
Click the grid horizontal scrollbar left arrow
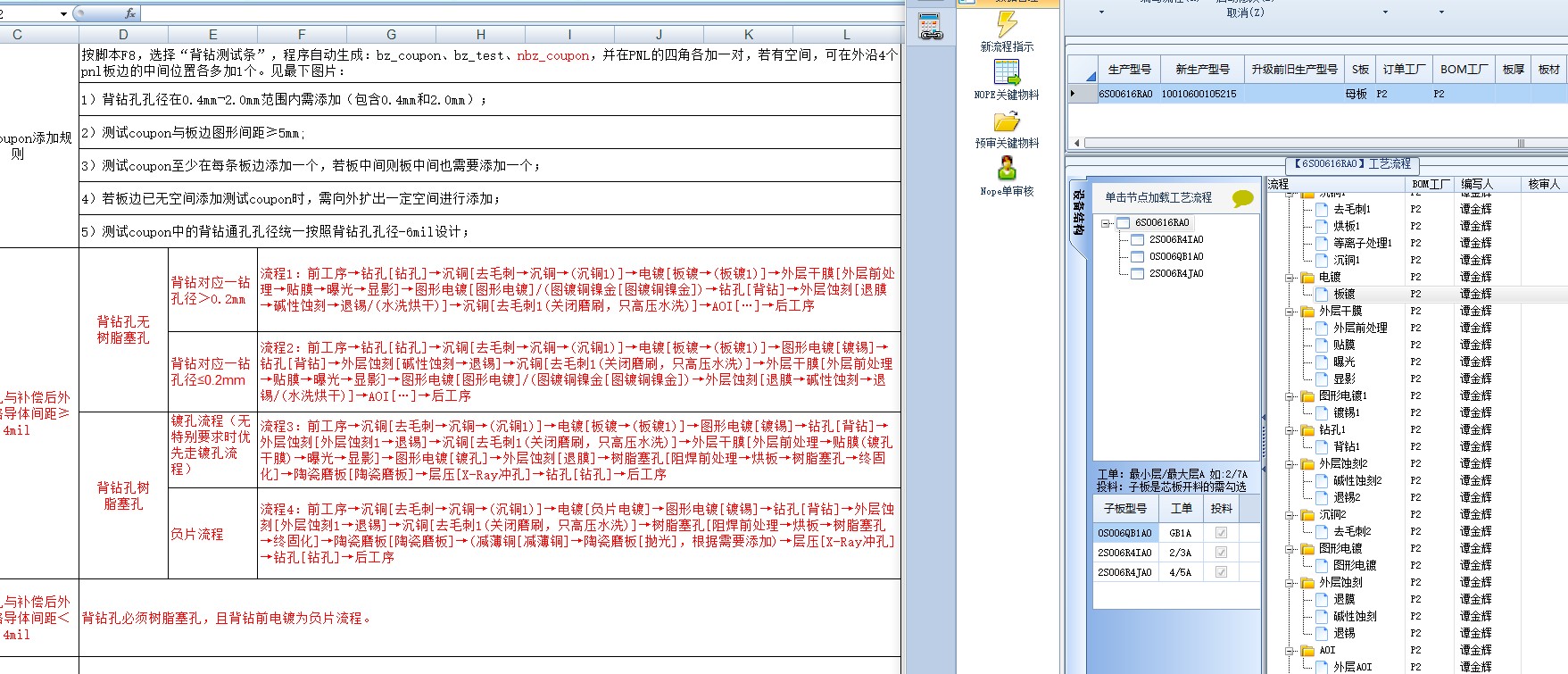coord(1076,143)
